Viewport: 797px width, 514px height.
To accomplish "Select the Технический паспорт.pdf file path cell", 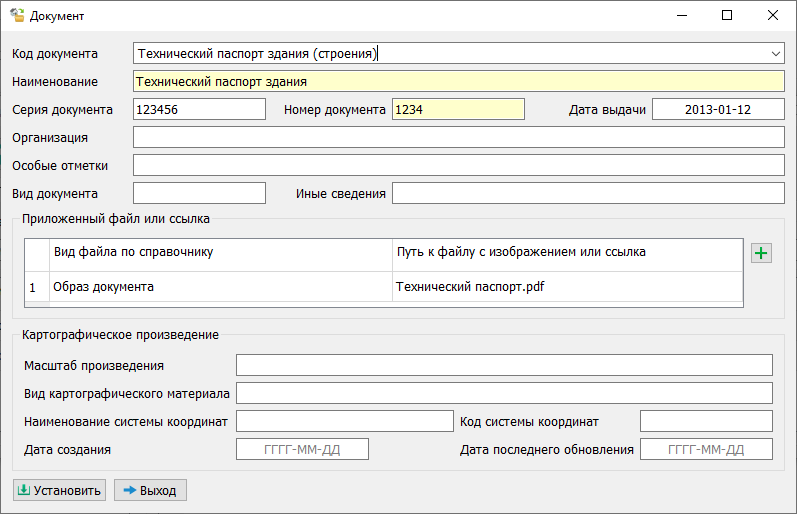I will (x=566, y=287).
